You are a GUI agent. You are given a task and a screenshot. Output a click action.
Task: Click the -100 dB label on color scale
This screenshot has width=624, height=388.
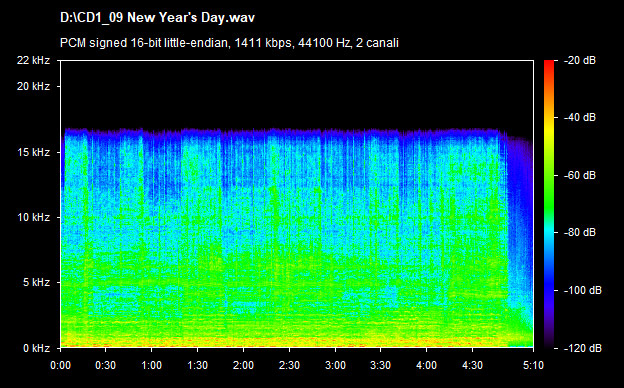[x=583, y=291]
